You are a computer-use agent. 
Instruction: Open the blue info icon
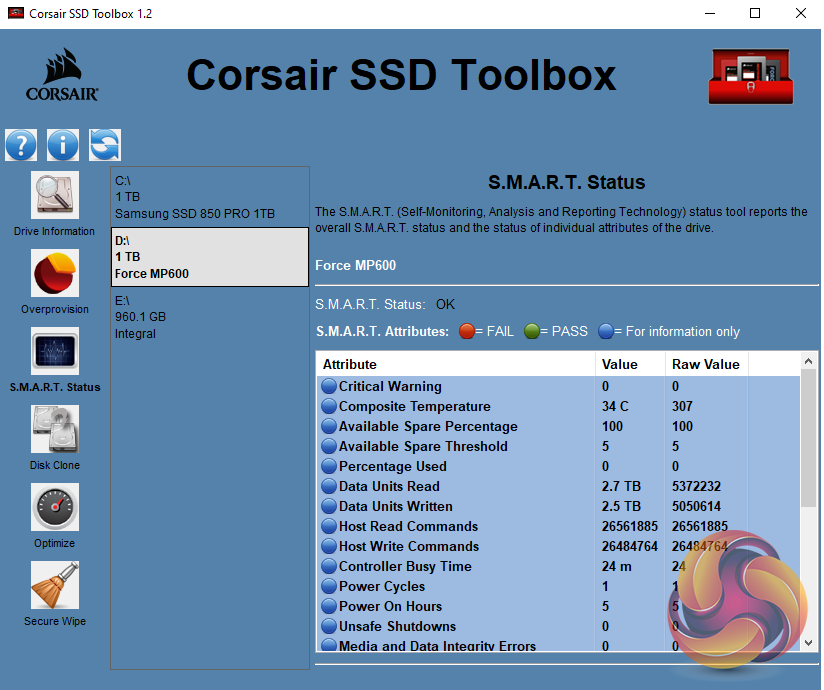click(62, 144)
